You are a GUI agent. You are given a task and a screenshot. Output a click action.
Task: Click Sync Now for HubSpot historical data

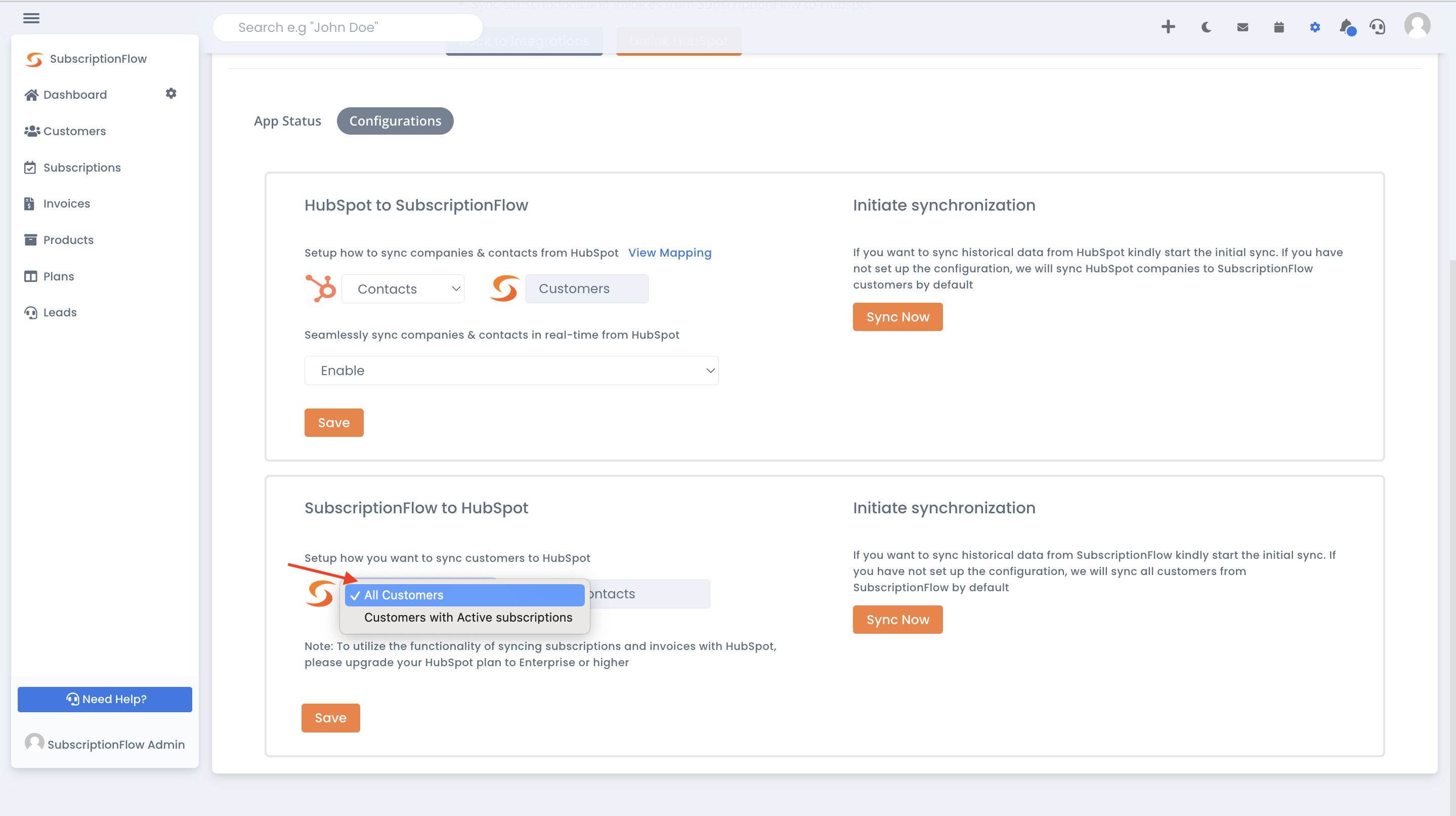click(897, 317)
